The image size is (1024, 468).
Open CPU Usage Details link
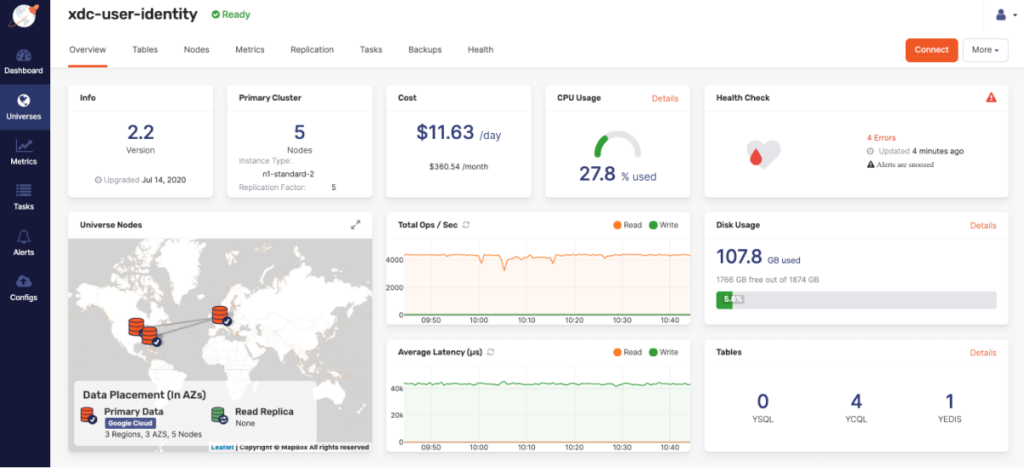click(665, 98)
